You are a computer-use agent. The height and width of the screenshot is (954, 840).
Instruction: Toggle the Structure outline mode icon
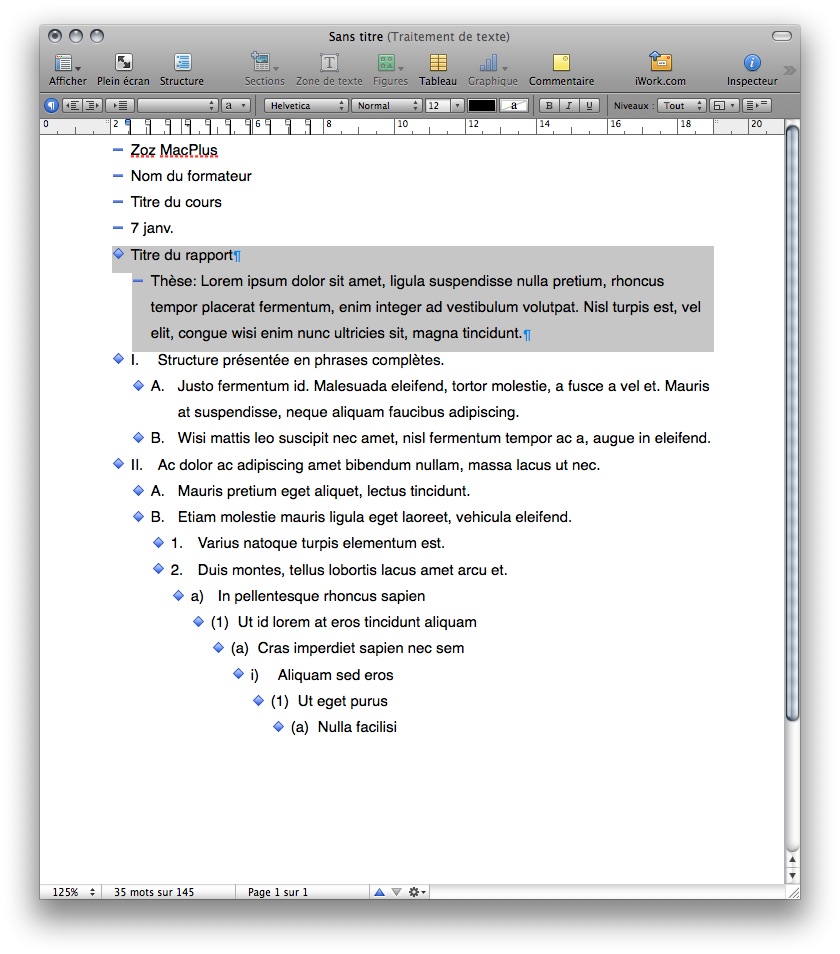click(182, 62)
